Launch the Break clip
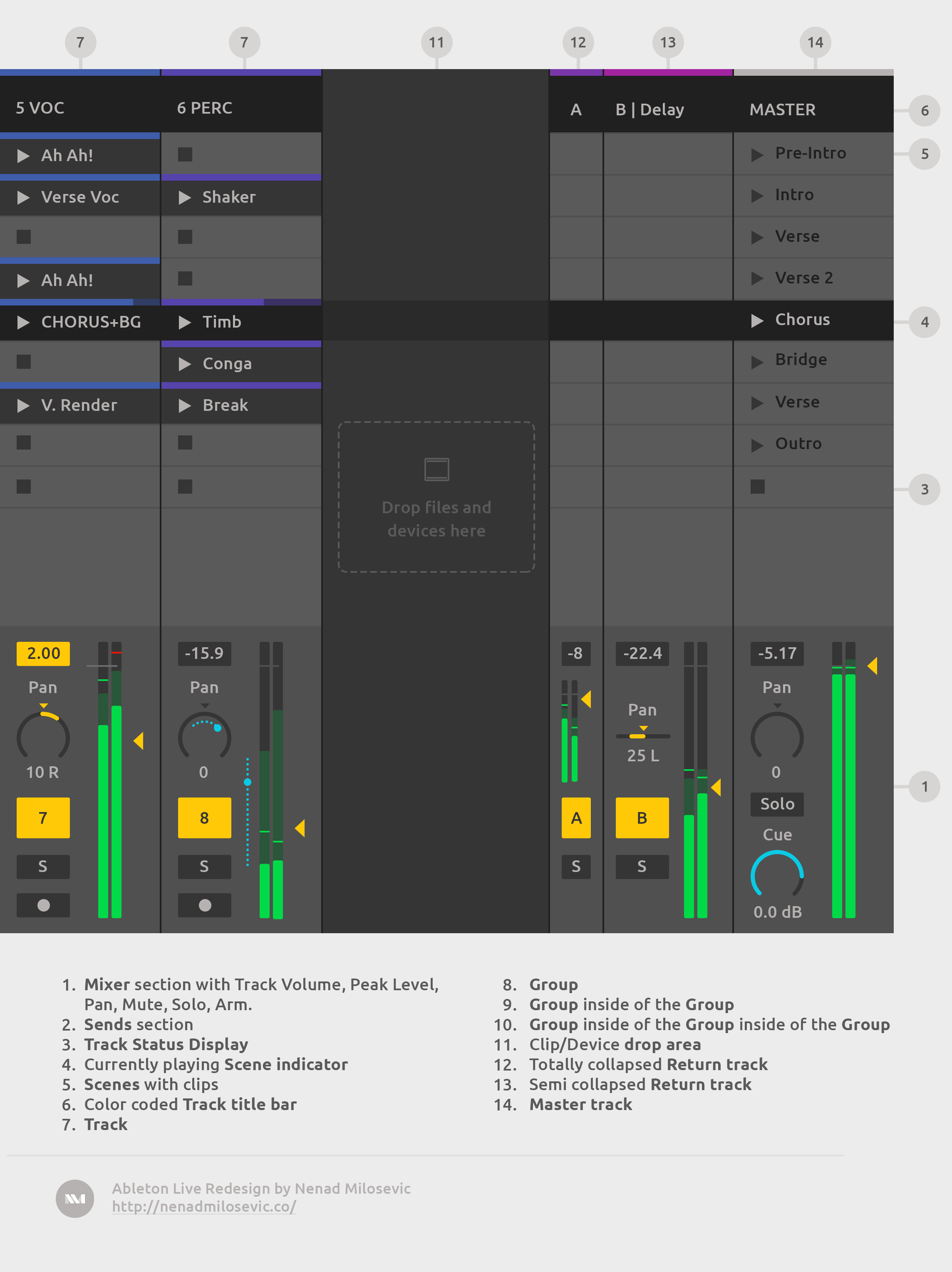This screenshot has height=1272, width=952. (225, 405)
